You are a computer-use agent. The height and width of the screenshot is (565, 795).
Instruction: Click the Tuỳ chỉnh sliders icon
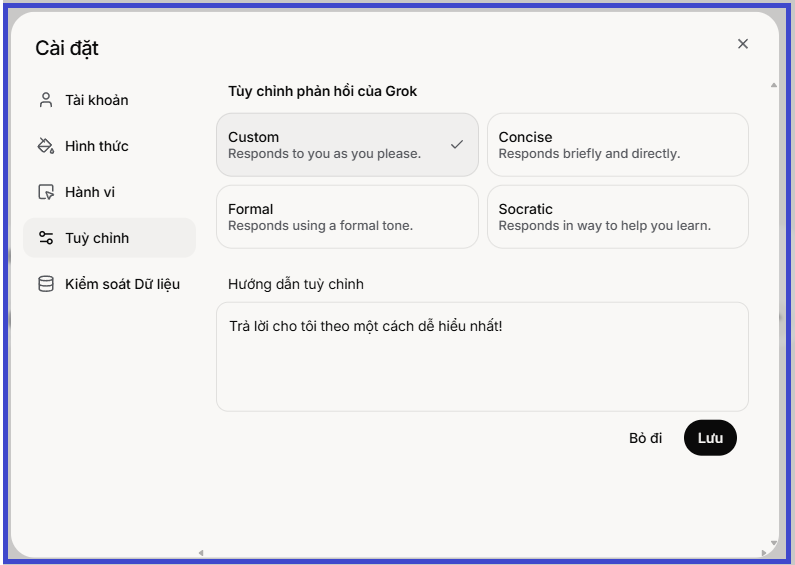[x=46, y=238]
